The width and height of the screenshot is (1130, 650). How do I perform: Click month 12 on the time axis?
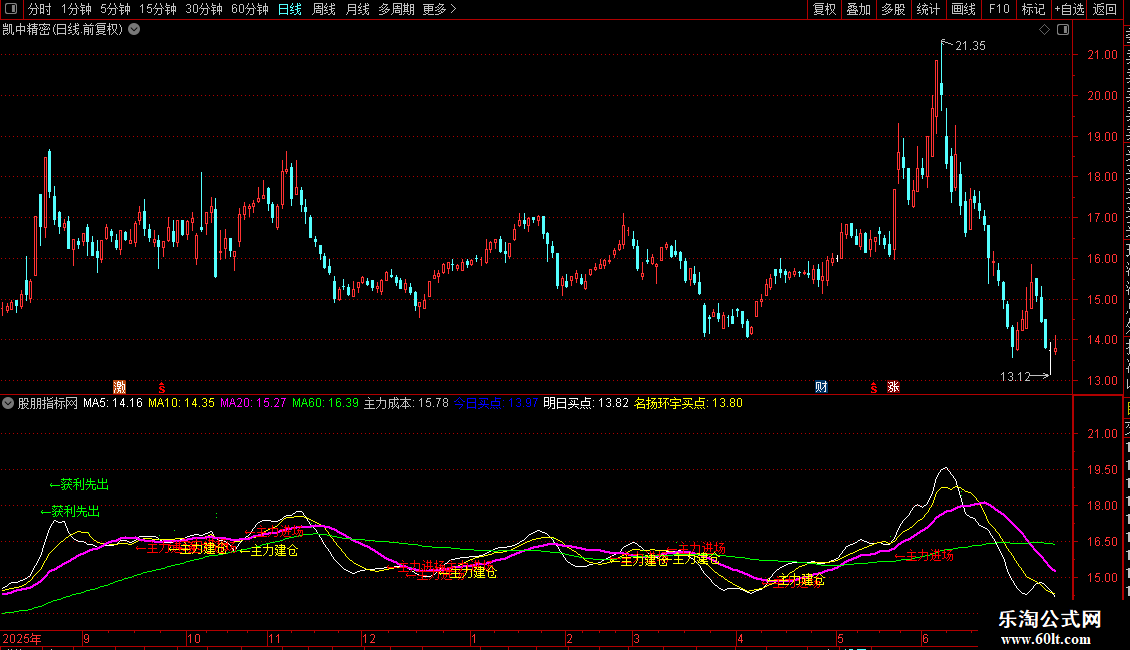point(369,638)
